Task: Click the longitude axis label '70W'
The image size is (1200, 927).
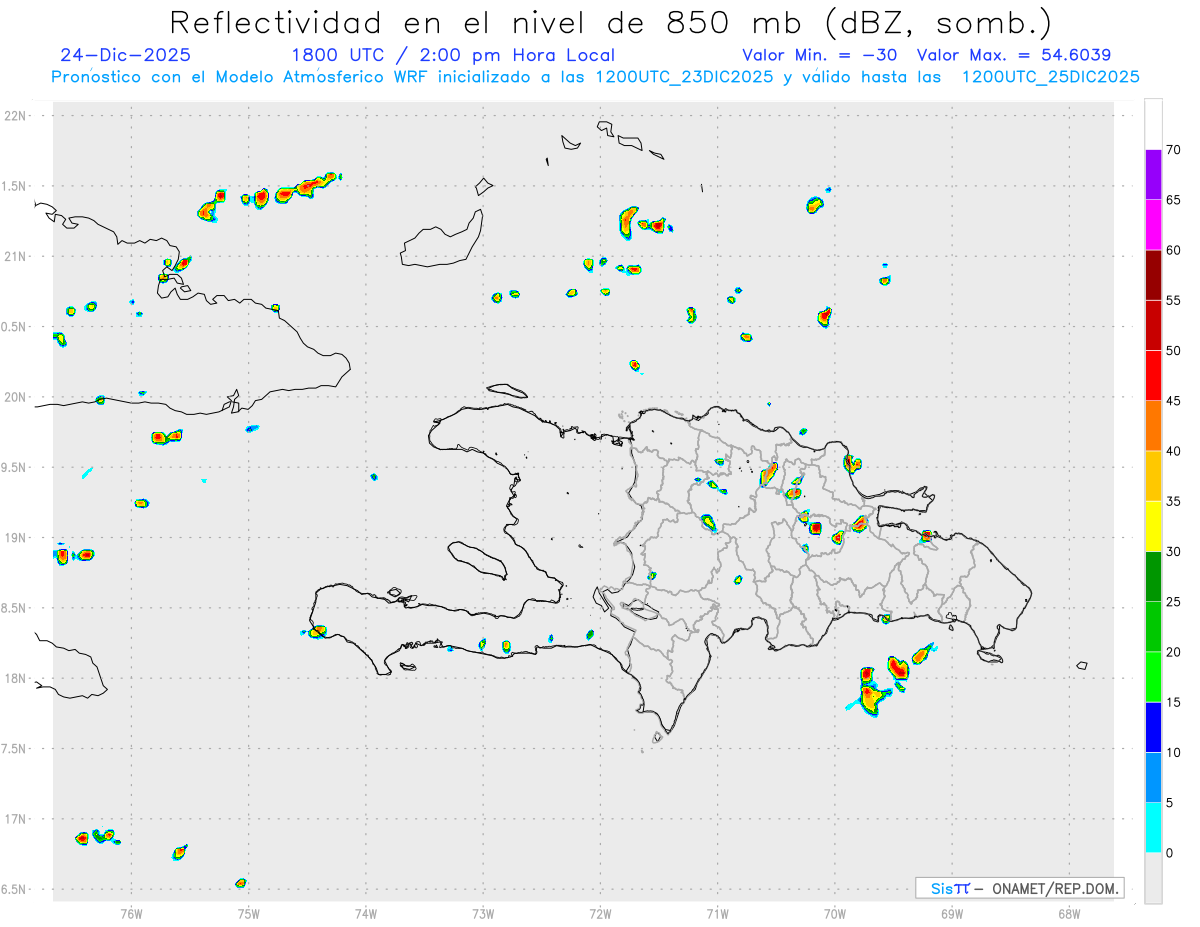Action: (x=835, y=913)
